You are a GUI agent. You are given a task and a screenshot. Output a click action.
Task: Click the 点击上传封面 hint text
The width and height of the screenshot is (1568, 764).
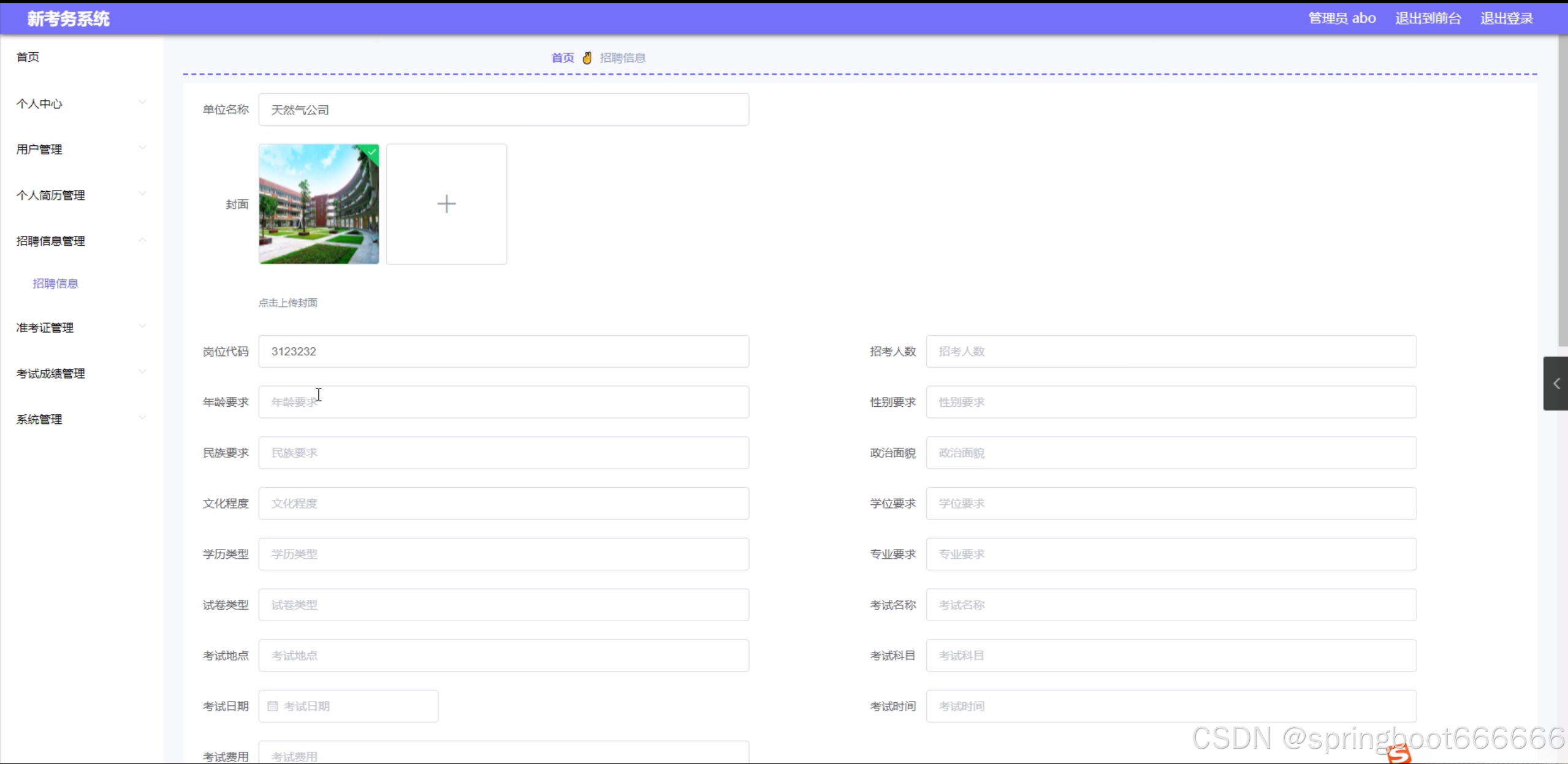click(288, 303)
